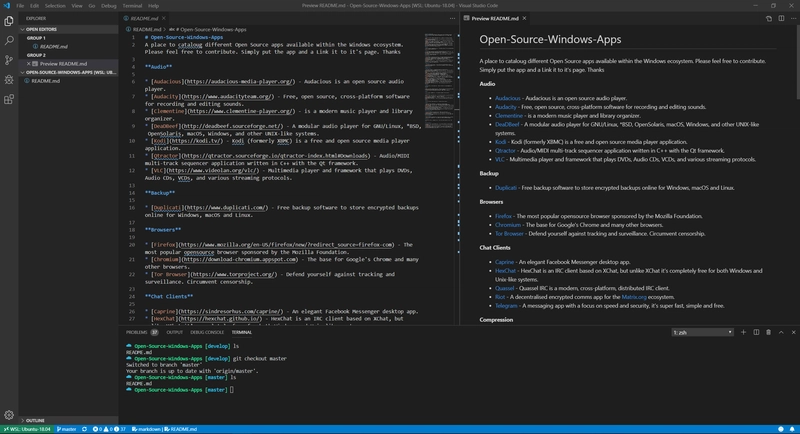Follow the Caprine link in preview
This screenshot has width=800, height=434.
[504, 262]
